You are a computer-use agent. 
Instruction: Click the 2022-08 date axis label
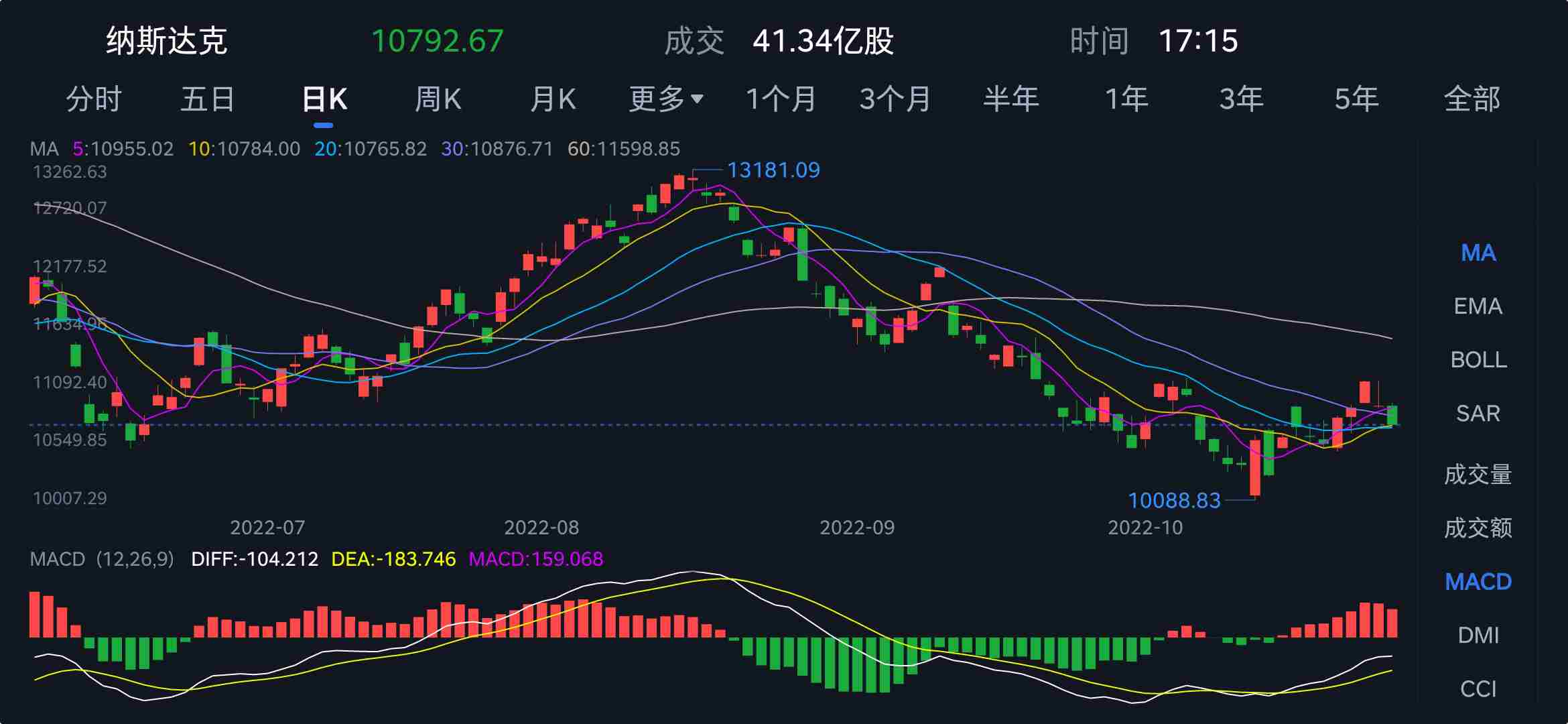tap(541, 528)
